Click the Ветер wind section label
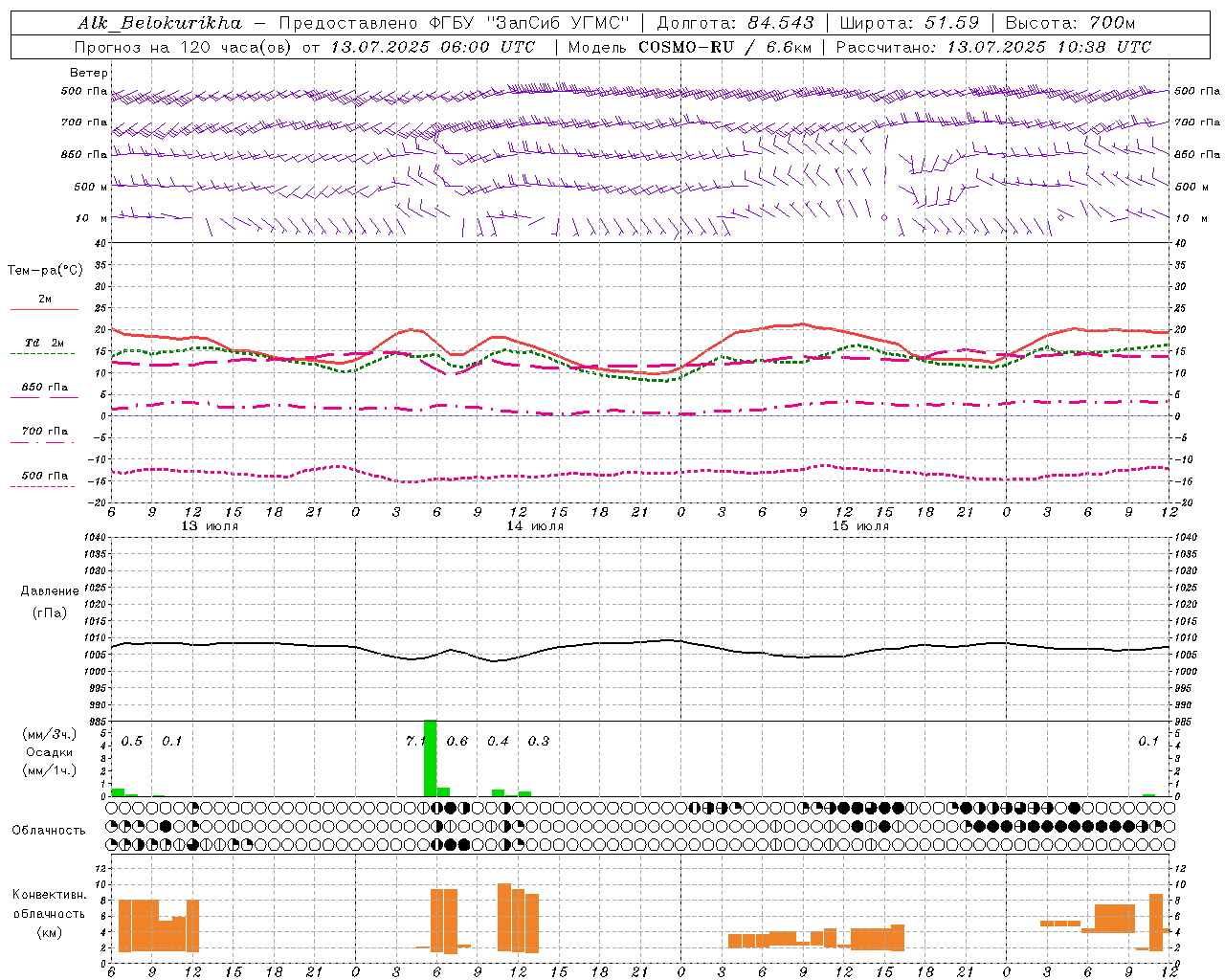1225x980 pixels. (89, 73)
